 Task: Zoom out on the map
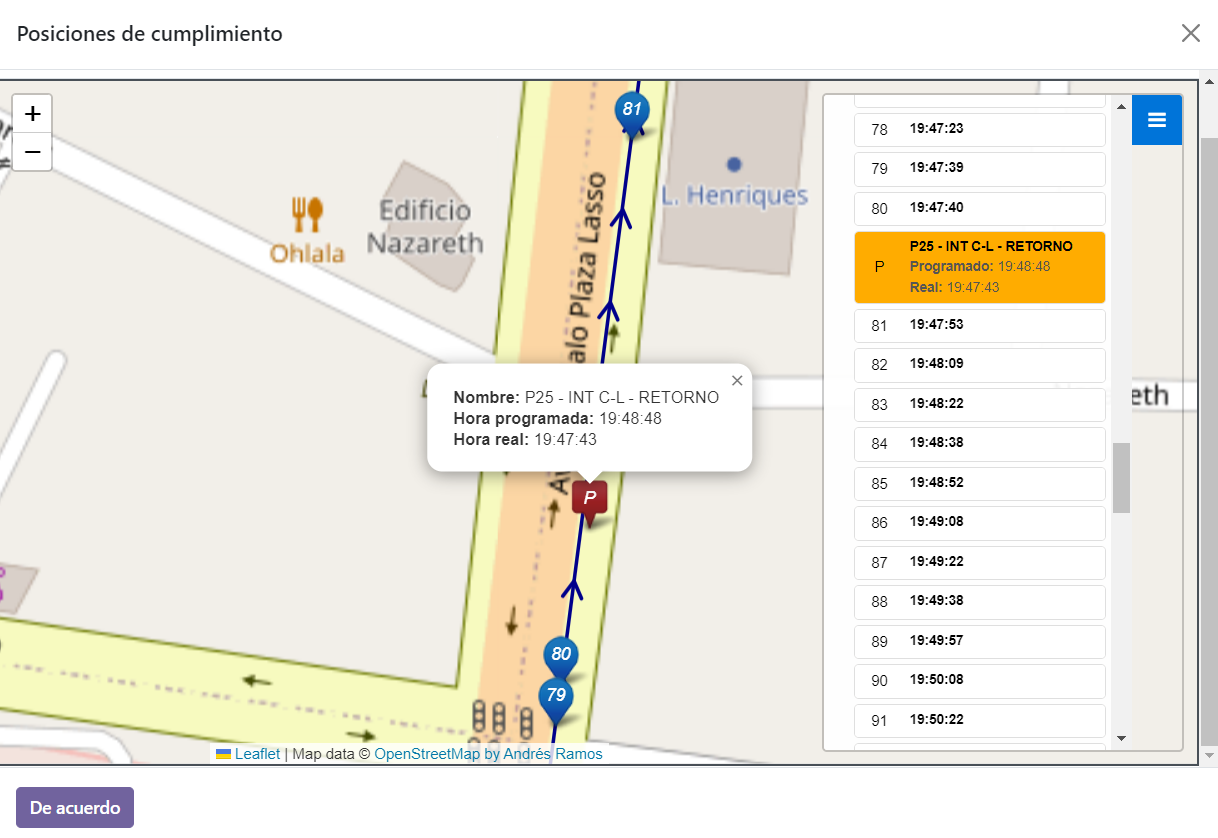coord(32,152)
